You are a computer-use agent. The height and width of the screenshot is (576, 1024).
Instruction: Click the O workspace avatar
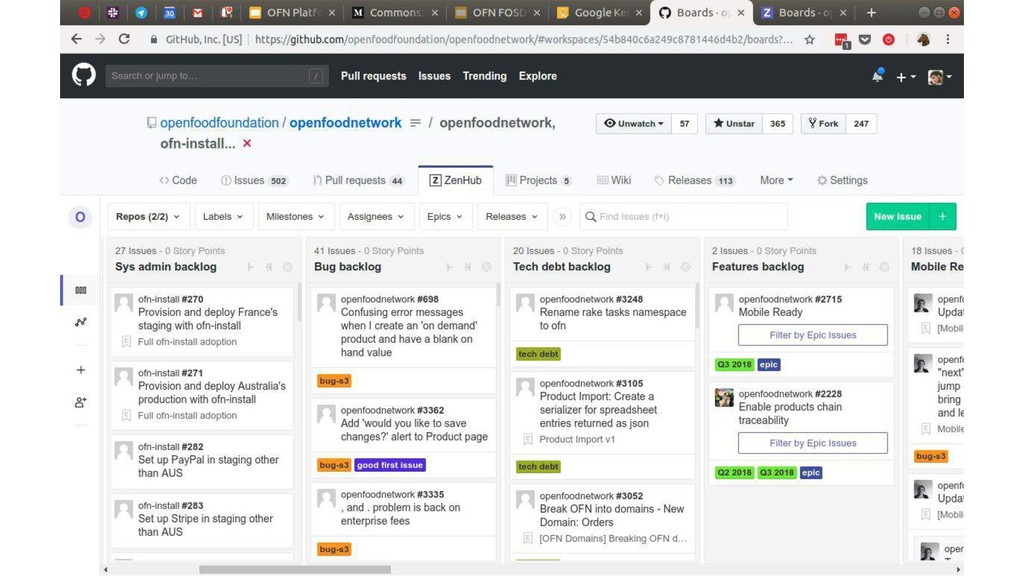point(80,217)
